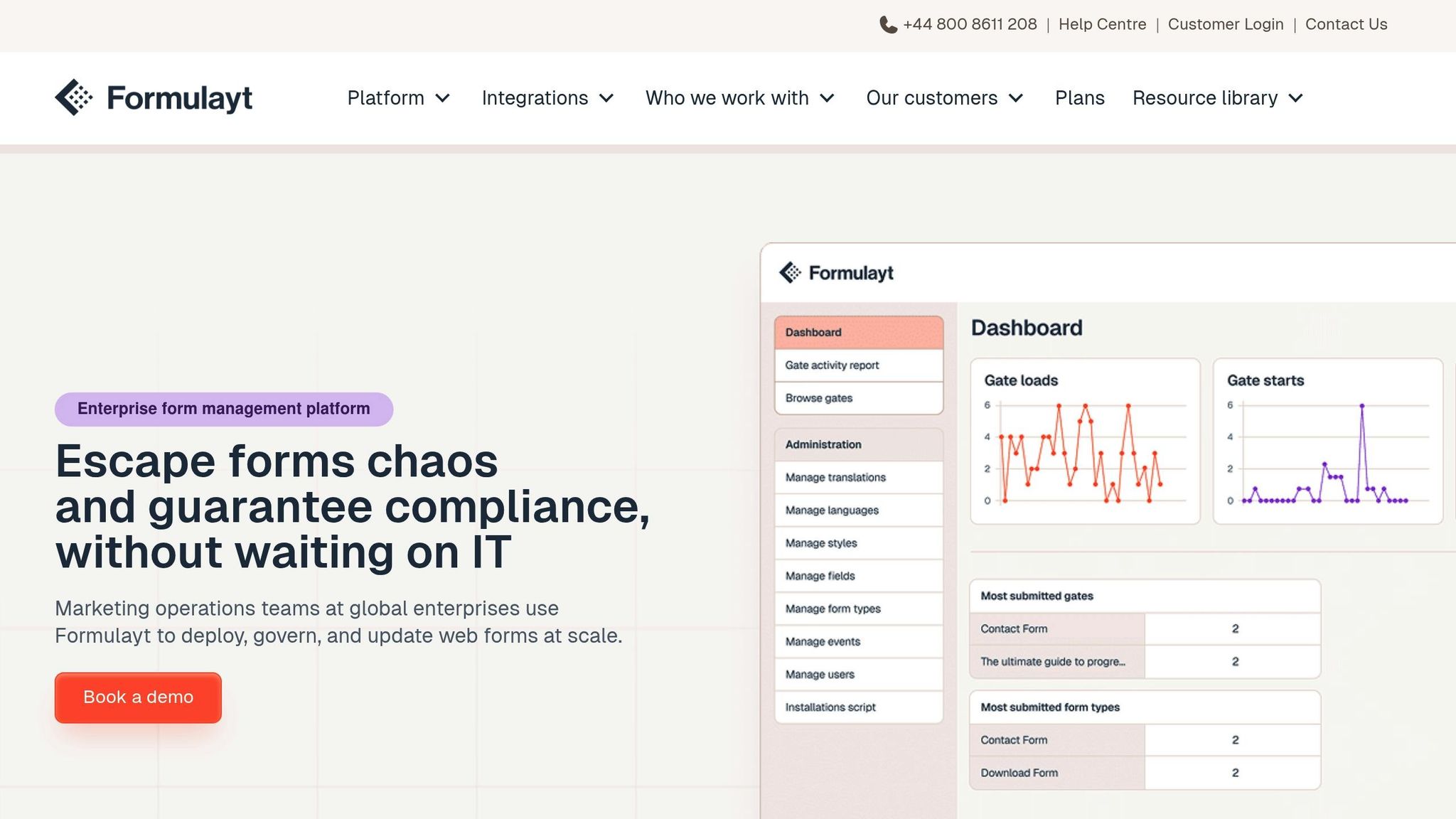1456x819 pixels.
Task: Open Gate activity report sidebar item
Action: point(858,365)
